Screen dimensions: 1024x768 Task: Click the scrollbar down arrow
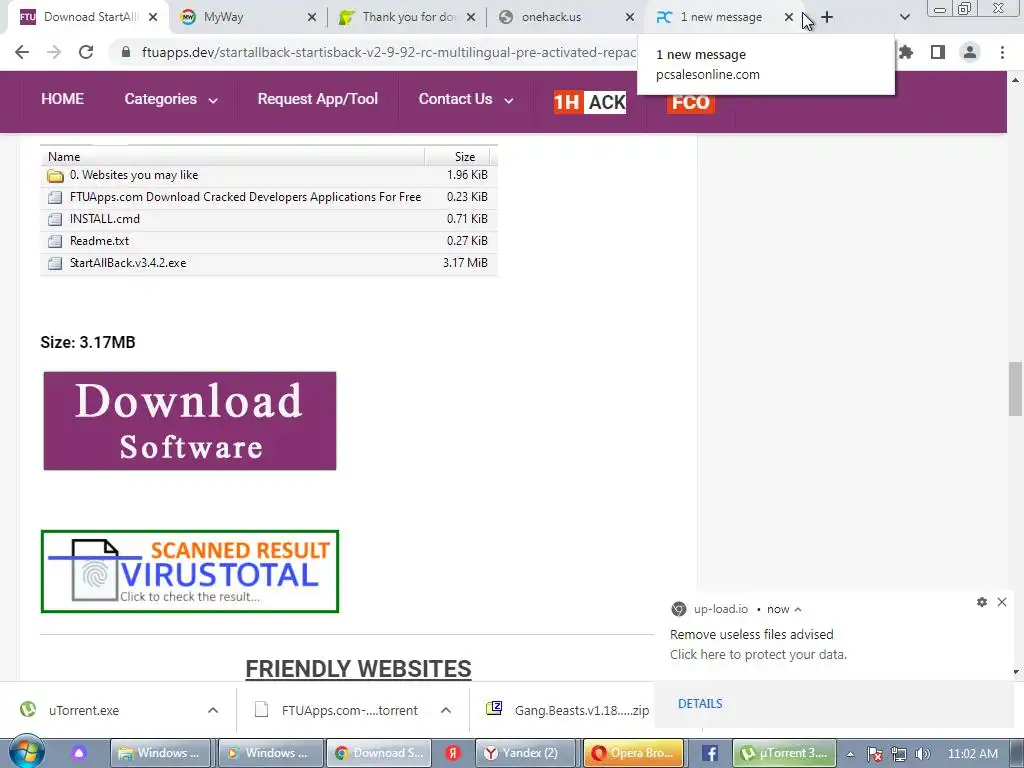tap(1016, 671)
